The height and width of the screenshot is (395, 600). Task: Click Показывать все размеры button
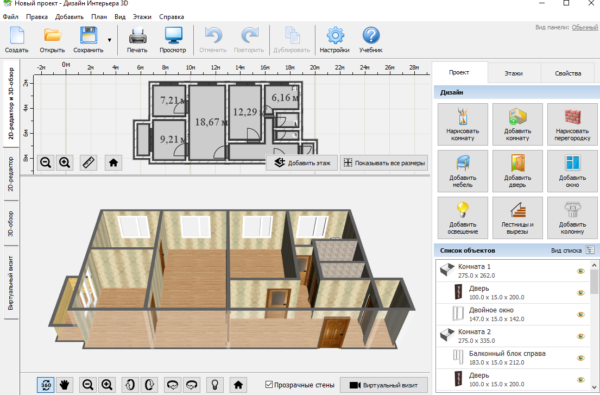(x=384, y=163)
